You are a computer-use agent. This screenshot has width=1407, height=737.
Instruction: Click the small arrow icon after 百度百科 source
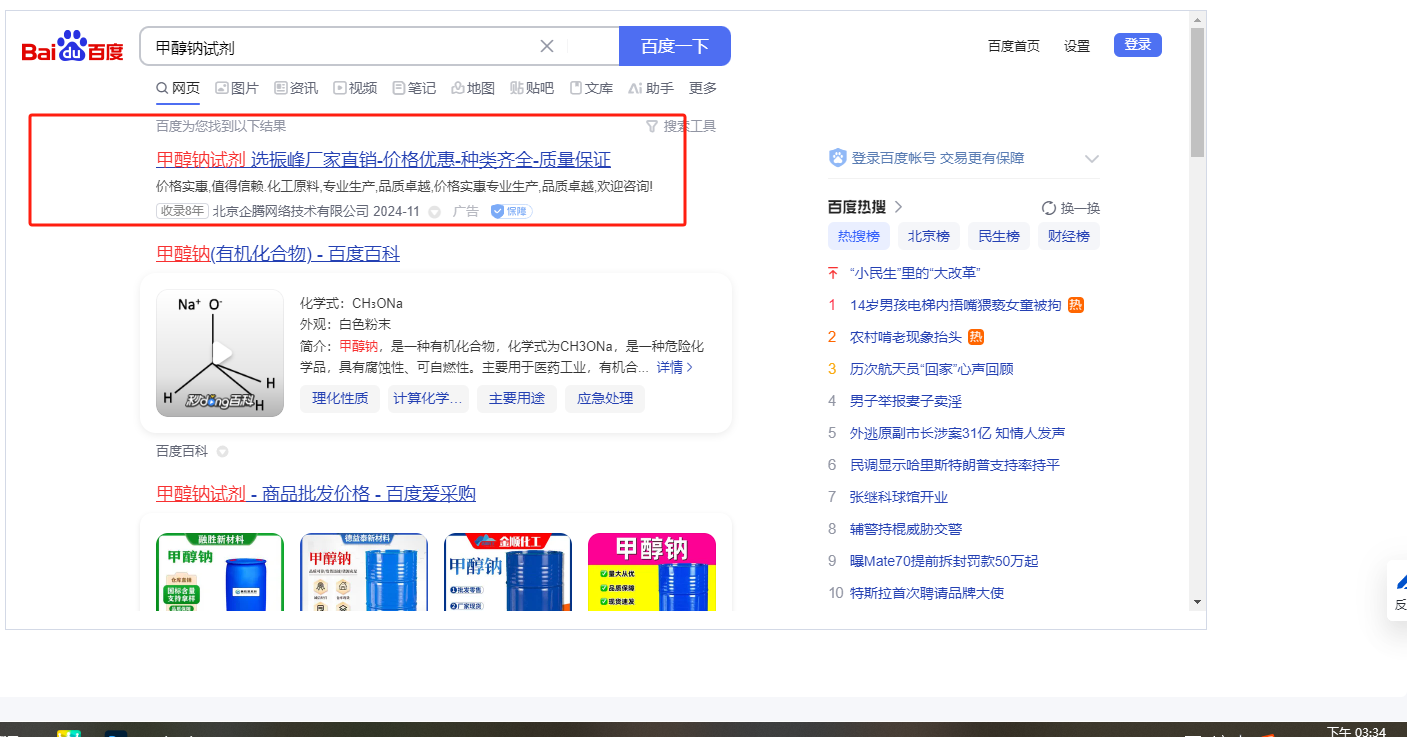tap(222, 451)
